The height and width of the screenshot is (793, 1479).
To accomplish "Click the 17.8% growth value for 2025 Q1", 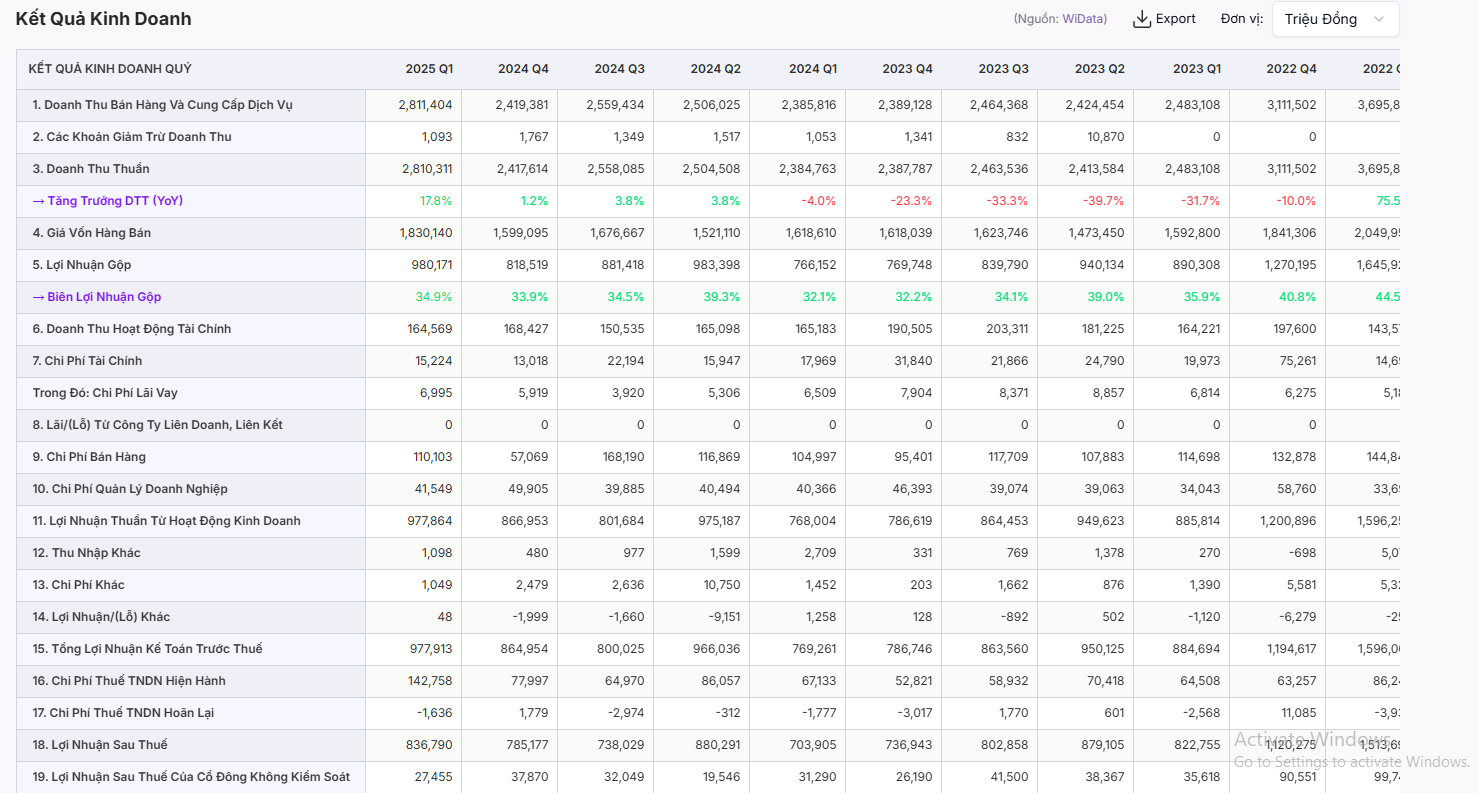I will click(x=435, y=201).
